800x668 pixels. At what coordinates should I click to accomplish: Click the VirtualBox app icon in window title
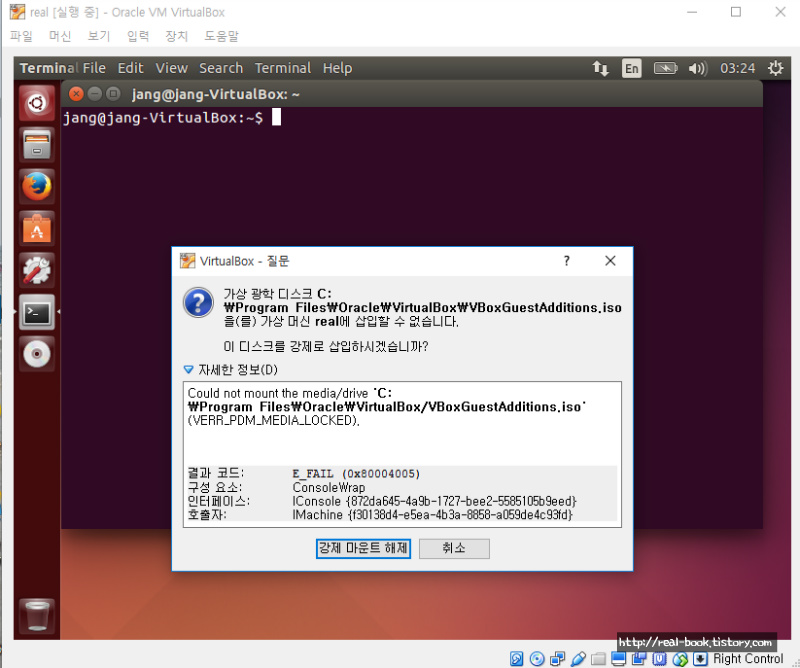tap(17, 12)
